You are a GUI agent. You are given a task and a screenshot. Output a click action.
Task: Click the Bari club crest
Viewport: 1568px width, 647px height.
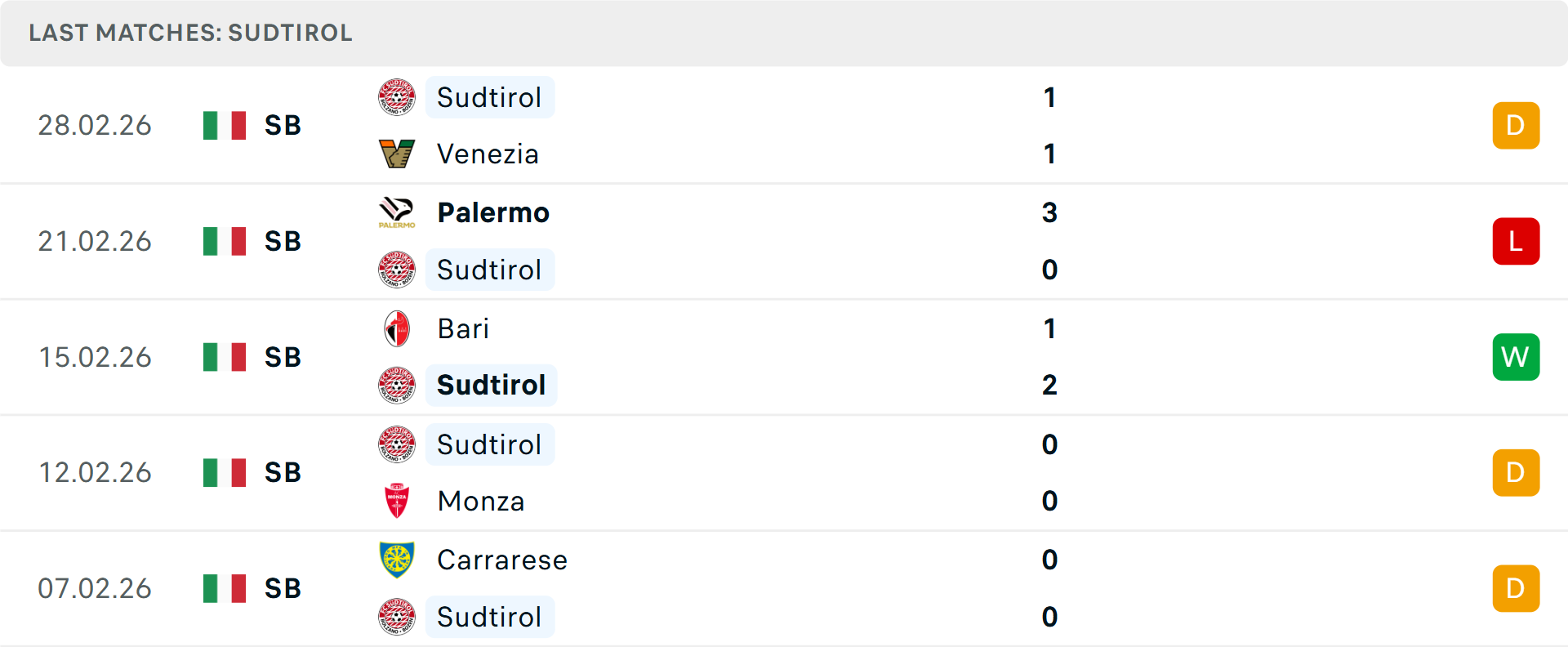click(397, 328)
